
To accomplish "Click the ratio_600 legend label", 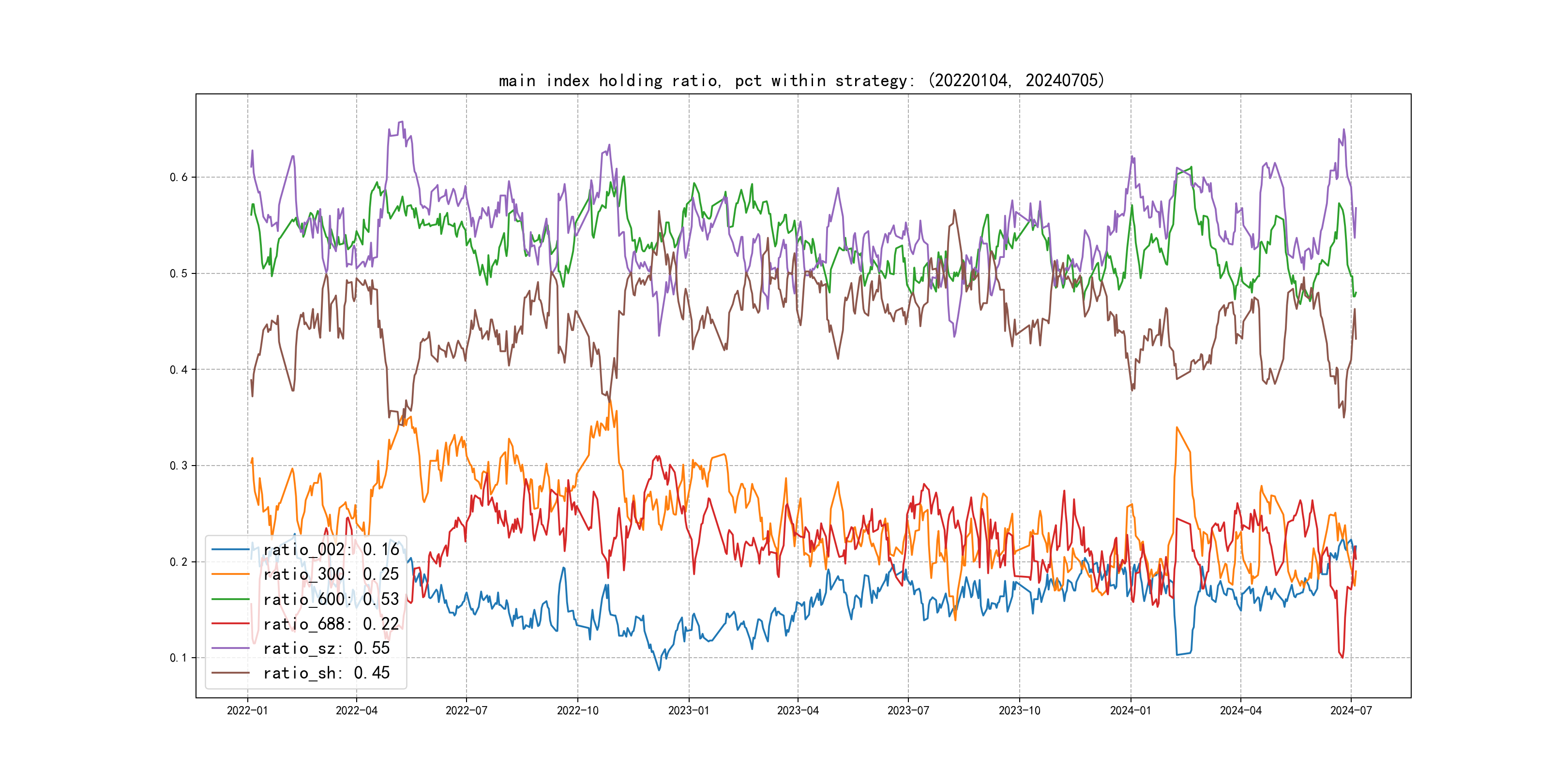I will 331,600.
